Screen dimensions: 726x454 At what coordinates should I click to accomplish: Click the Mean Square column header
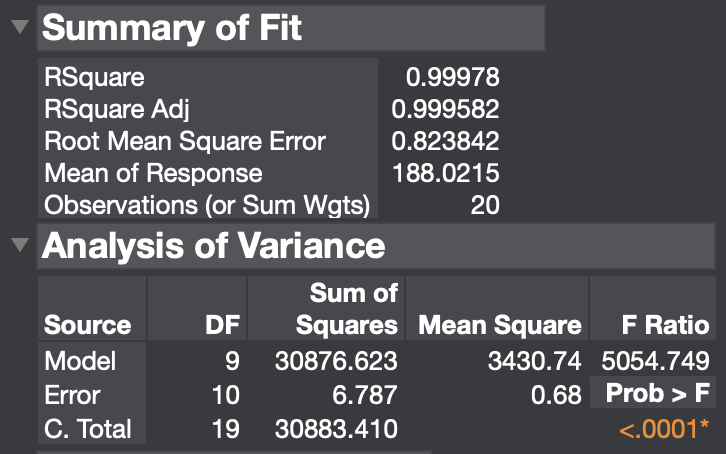click(500, 324)
